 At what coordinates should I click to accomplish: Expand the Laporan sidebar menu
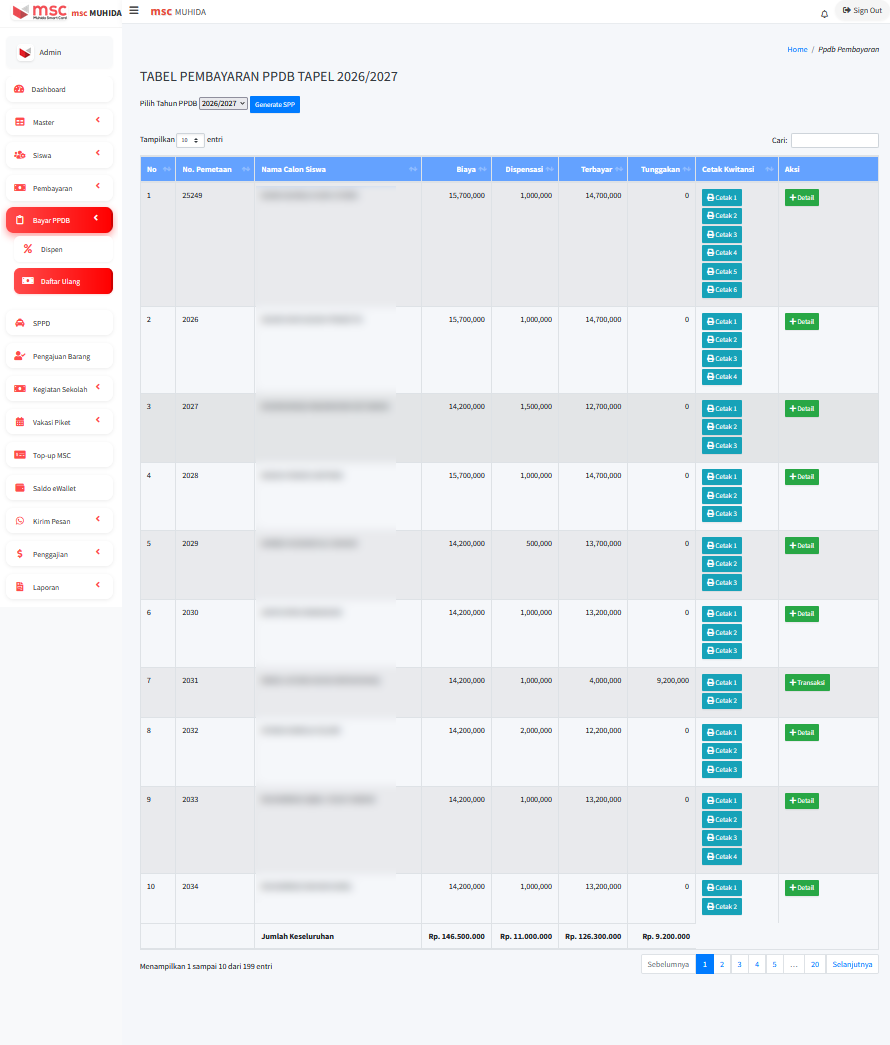(x=59, y=587)
